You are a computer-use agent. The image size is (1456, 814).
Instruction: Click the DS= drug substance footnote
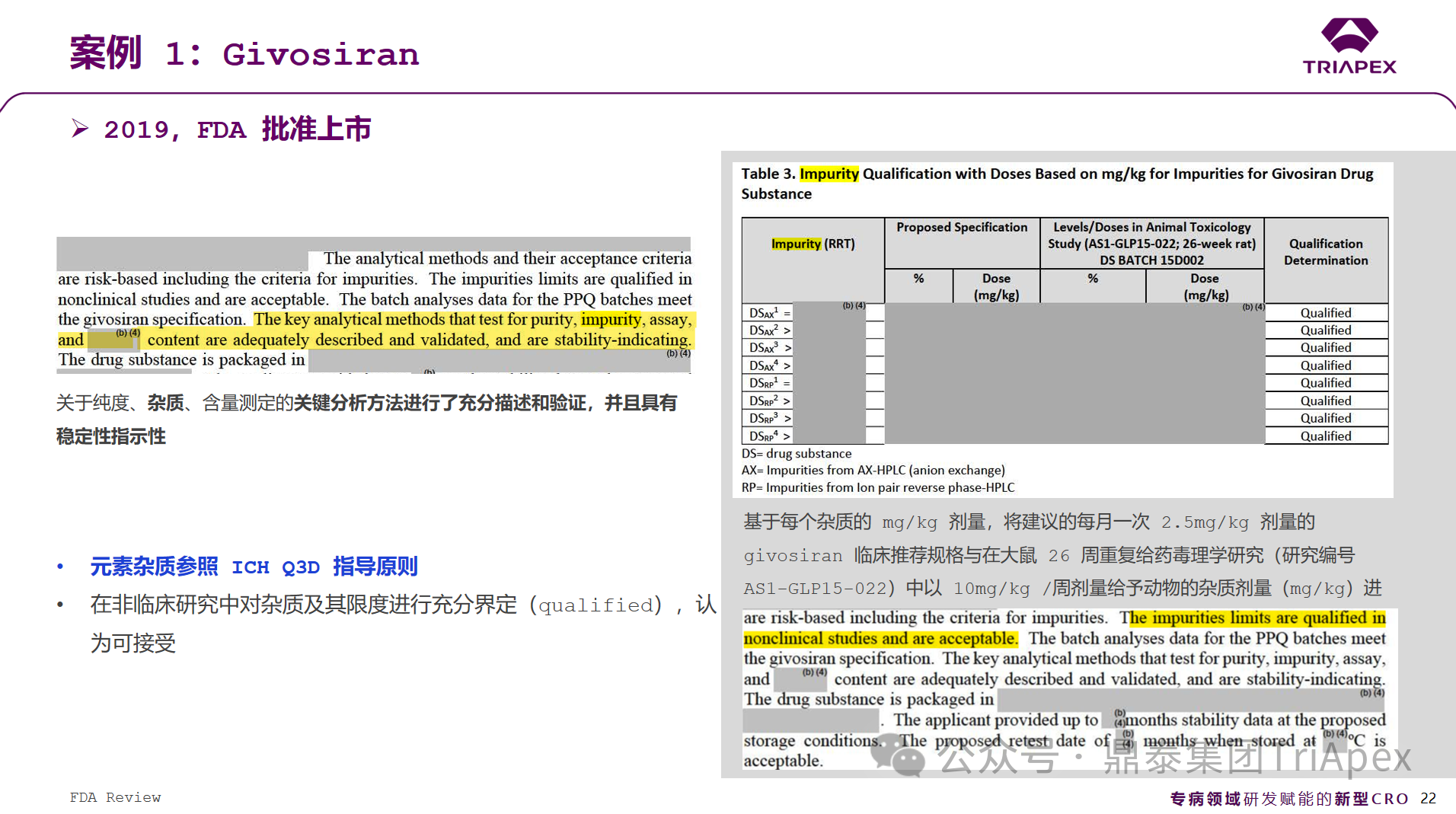[x=796, y=454]
